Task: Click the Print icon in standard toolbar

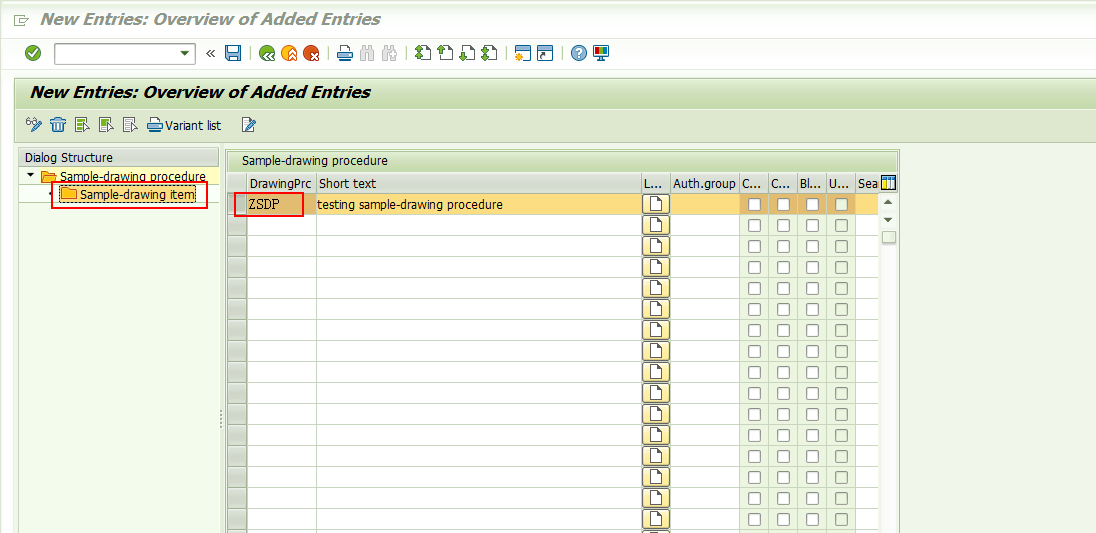Action: [345, 53]
